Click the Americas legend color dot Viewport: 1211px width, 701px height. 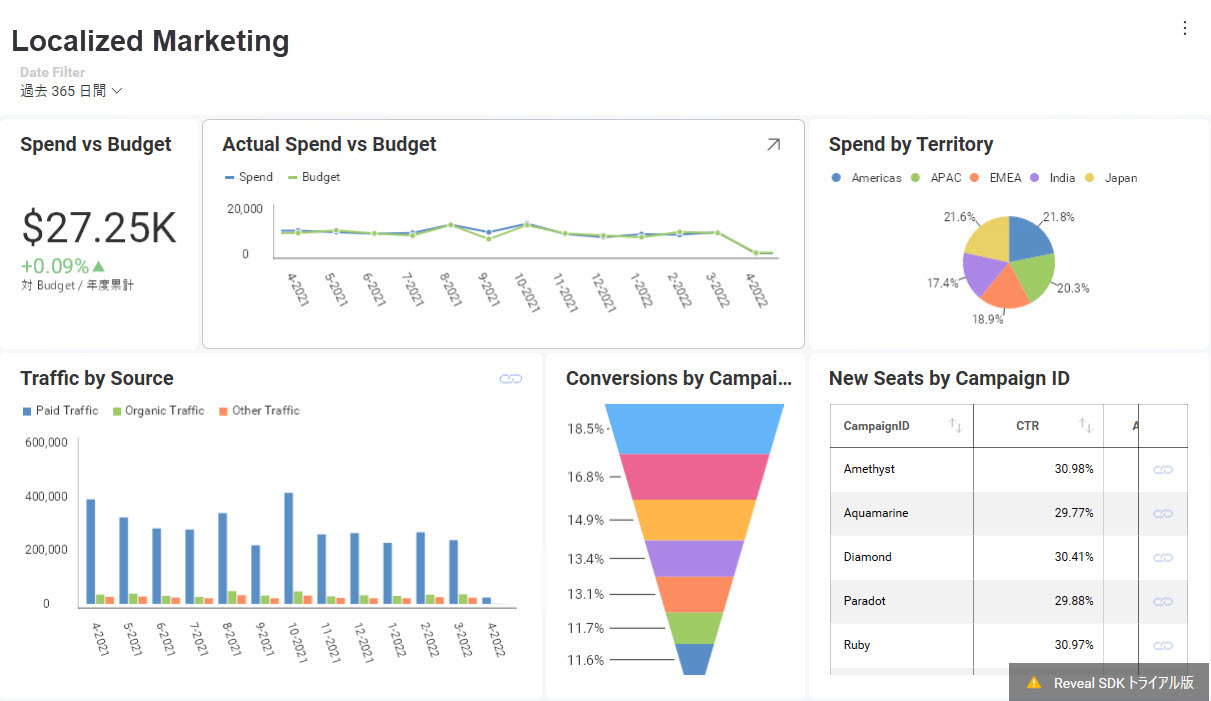[836, 178]
